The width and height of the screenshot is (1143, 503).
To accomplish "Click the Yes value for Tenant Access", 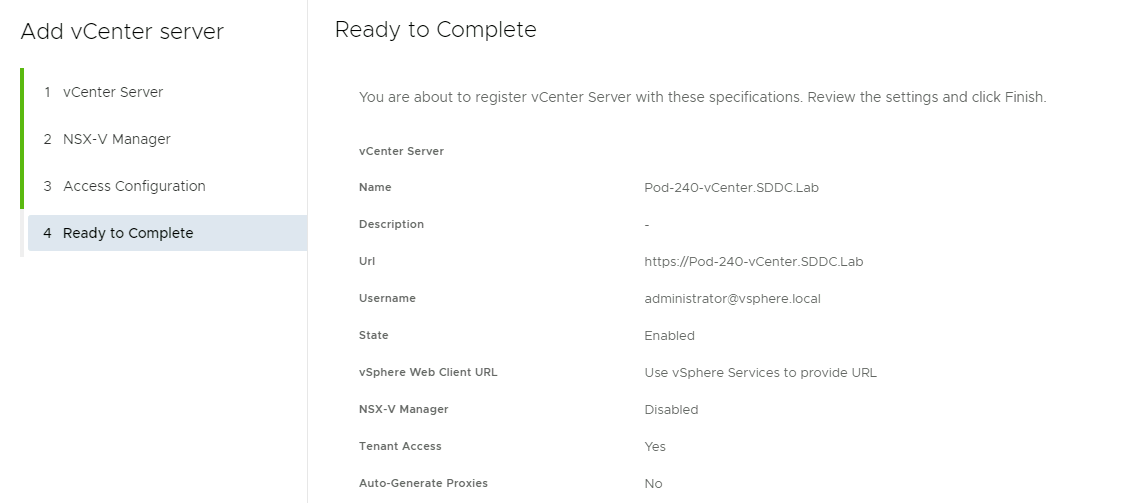I will (655, 447).
